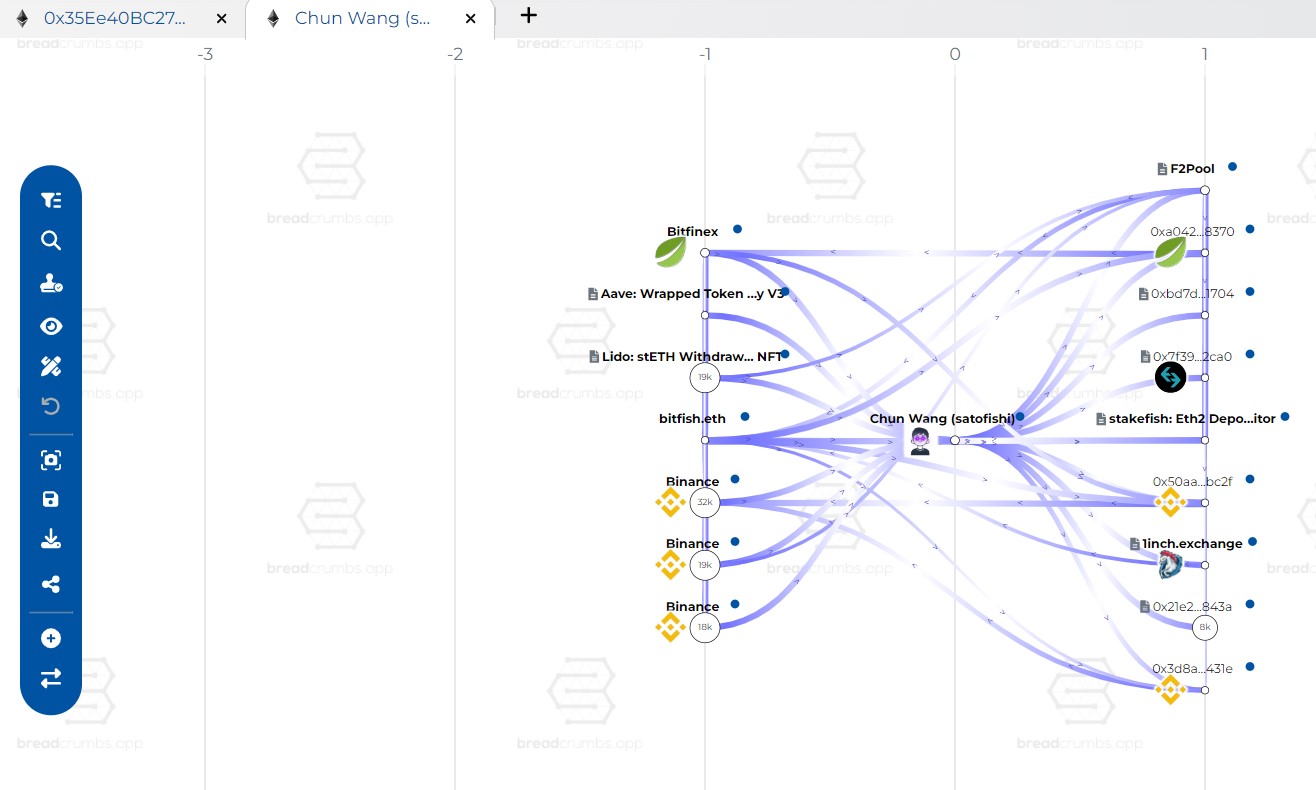
Task: Select the bitfish.eth node label
Action: coord(692,419)
